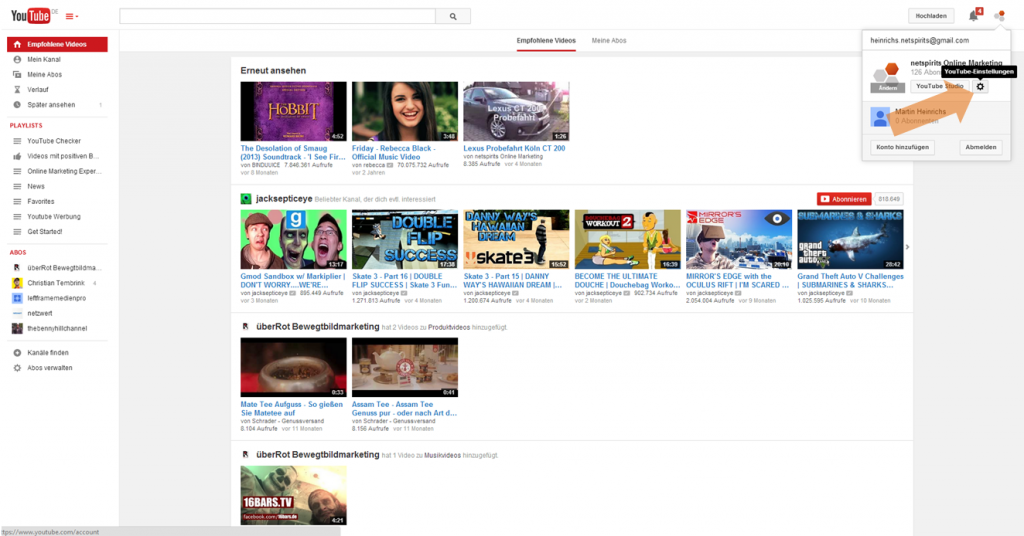
Task: Open the Hobbit soundtrack video thumbnail
Action: pyautogui.click(x=293, y=111)
